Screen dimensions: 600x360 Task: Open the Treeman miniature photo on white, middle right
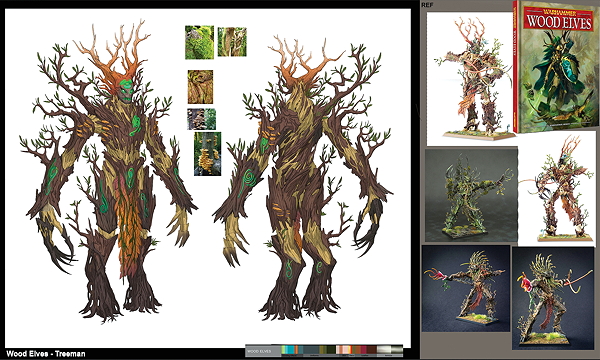point(557,188)
